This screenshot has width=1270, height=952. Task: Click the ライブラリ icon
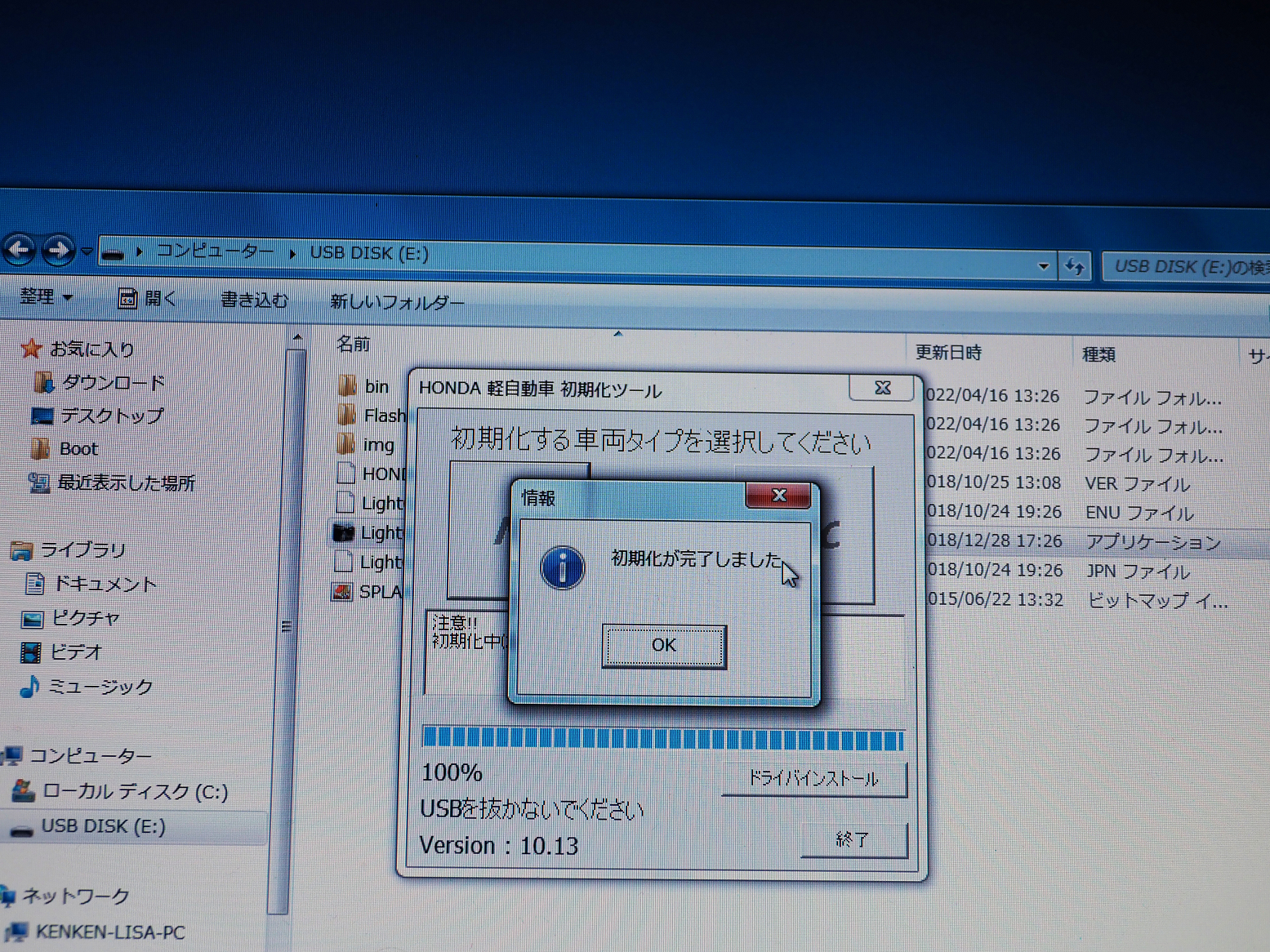pos(20,550)
